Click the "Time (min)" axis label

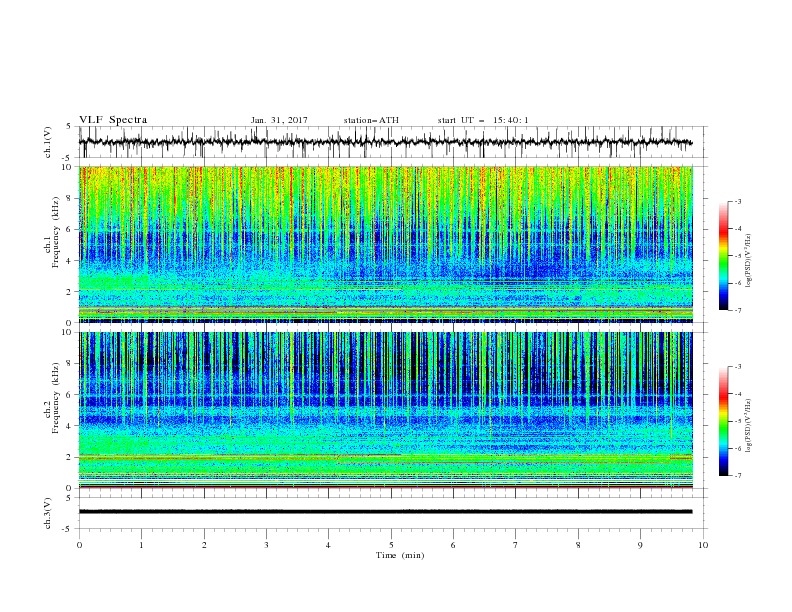(400, 555)
